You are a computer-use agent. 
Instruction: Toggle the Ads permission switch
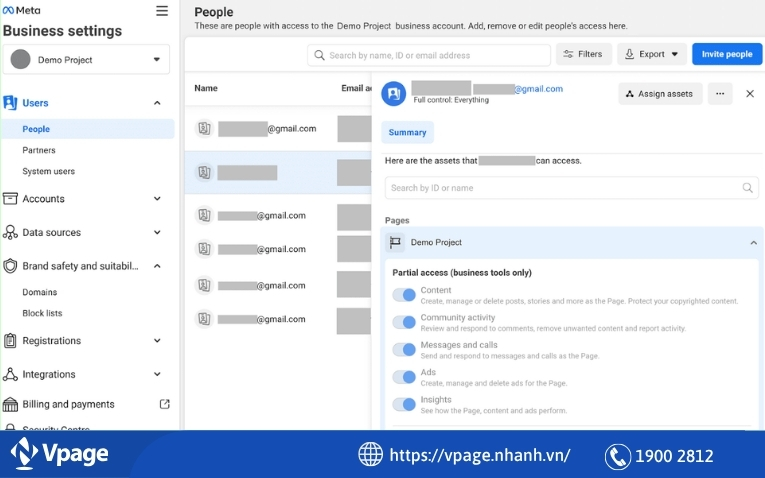pyautogui.click(x=404, y=377)
